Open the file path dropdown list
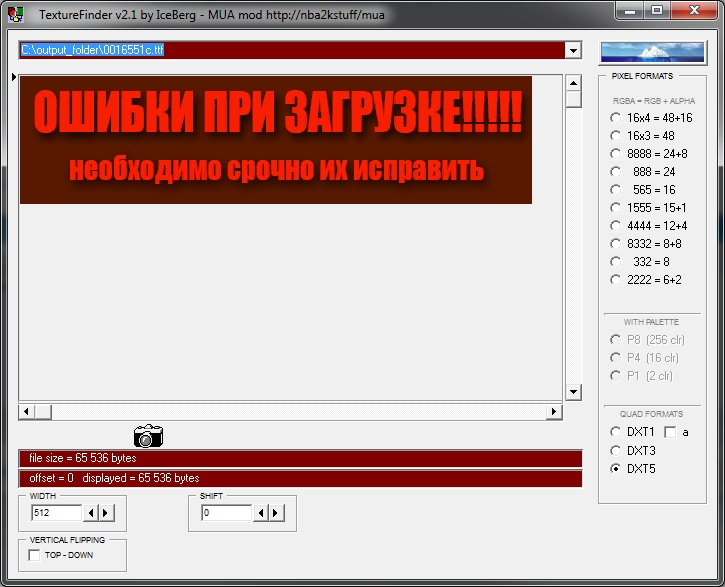 tap(573, 50)
